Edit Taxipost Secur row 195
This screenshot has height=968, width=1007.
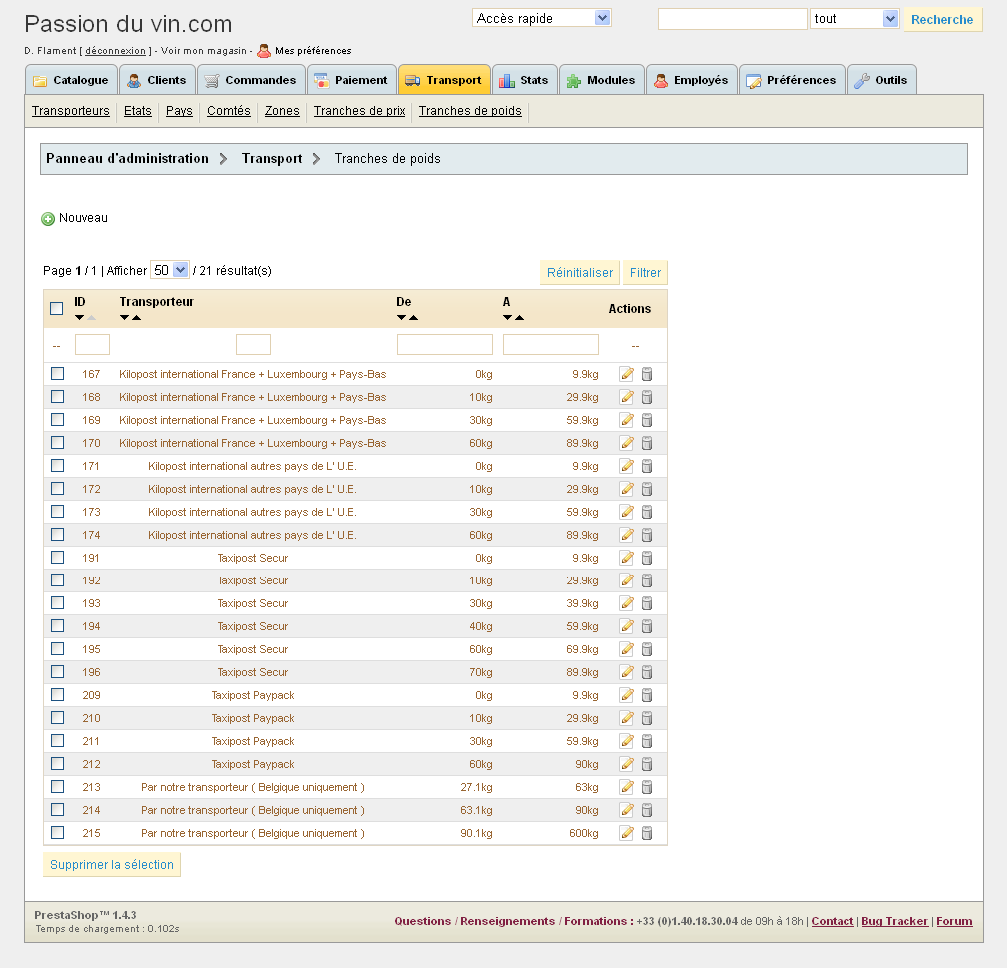pos(627,649)
